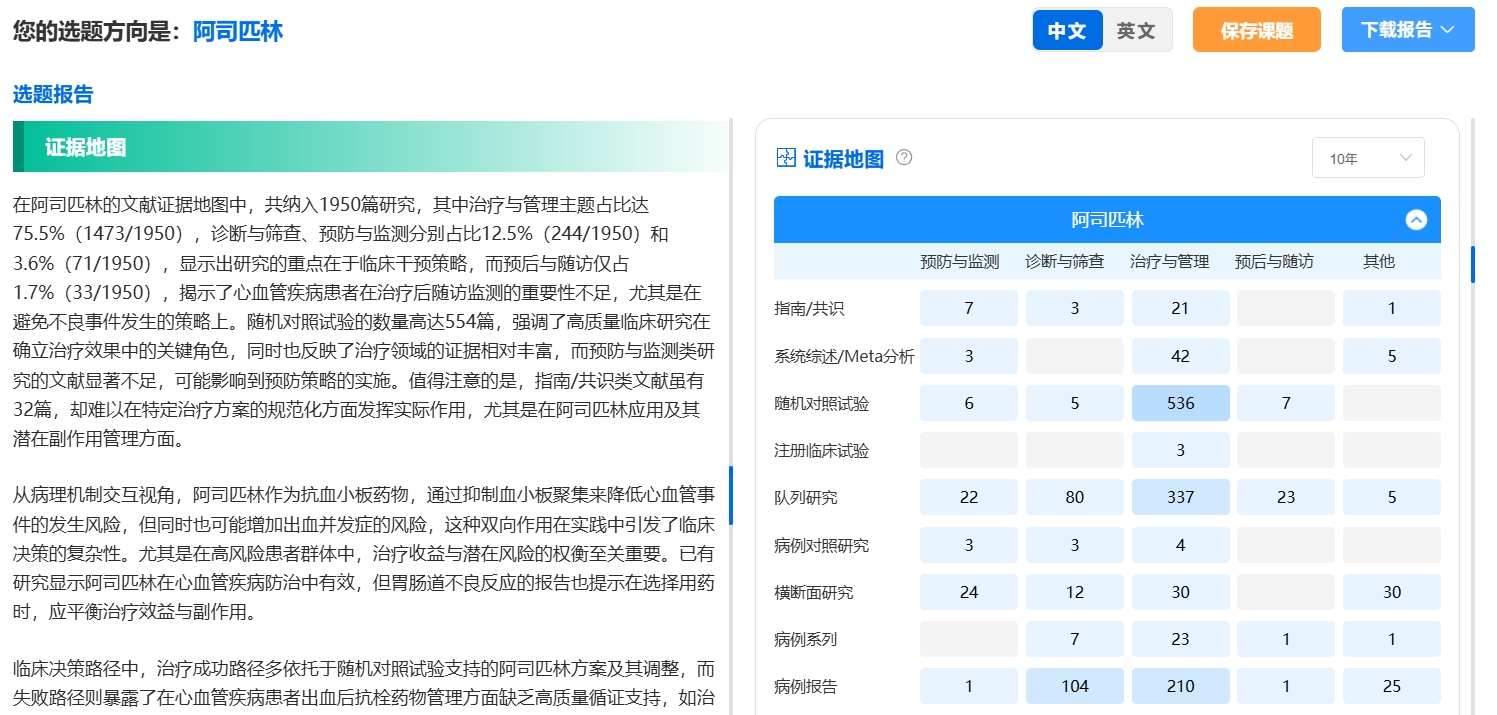
Task: Click cell 536 in 随机对照试验 row
Action: coord(1181,403)
